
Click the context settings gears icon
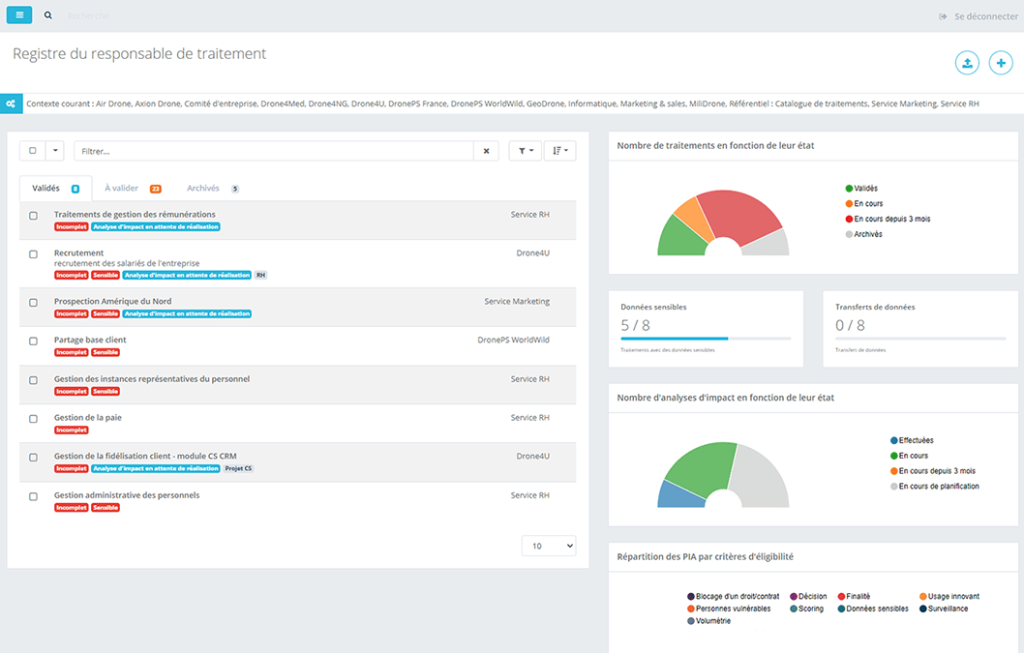click(10, 103)
